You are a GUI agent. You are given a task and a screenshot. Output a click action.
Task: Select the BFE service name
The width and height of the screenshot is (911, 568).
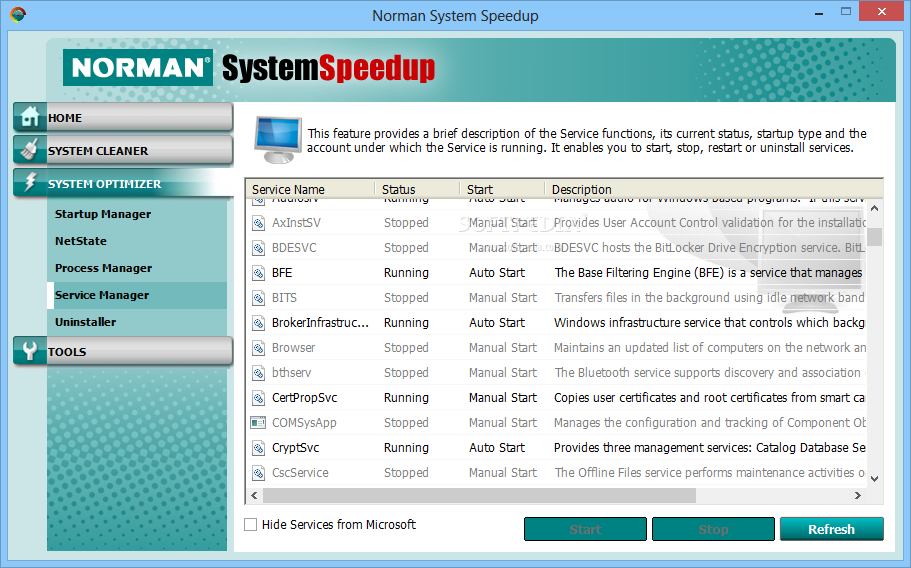click(282, 273)
